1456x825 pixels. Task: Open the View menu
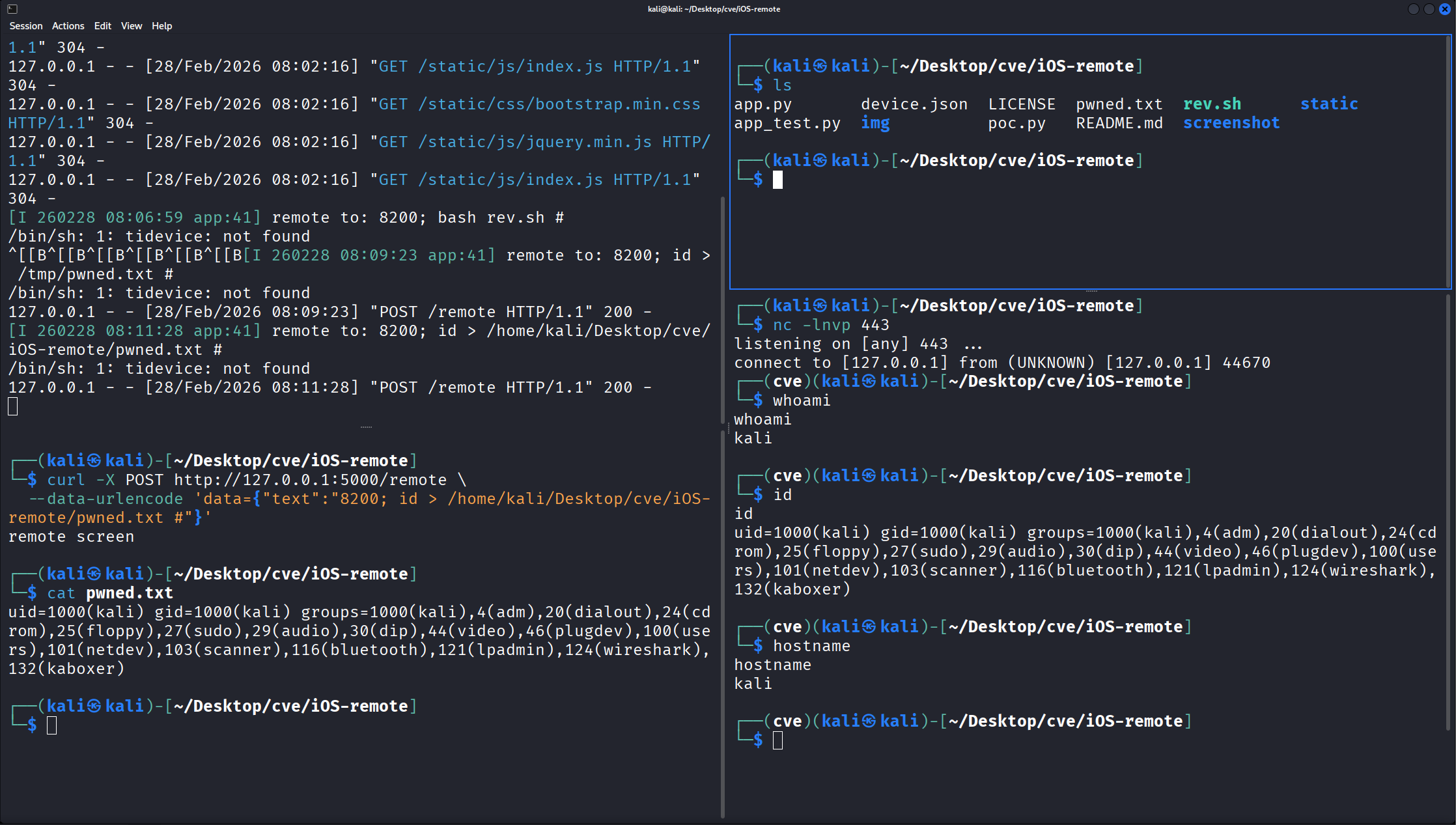click(x=131, y=26)
